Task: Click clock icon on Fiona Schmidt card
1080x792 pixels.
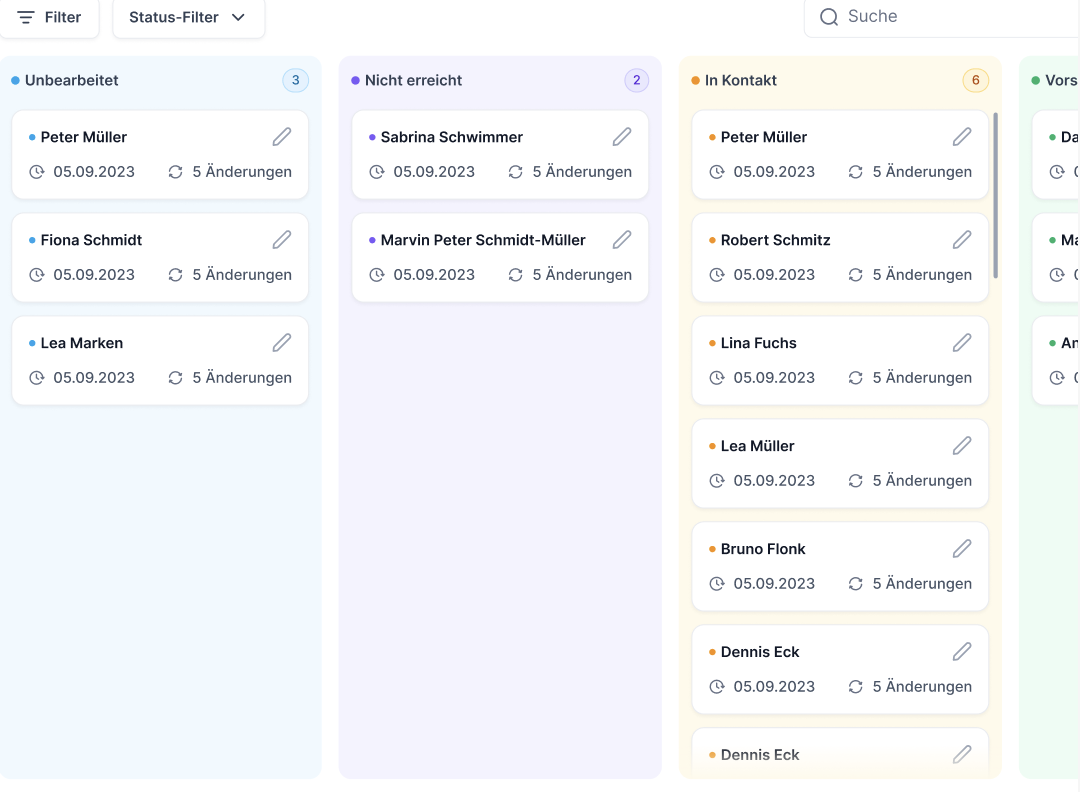Action: click(x=37, y=275)
